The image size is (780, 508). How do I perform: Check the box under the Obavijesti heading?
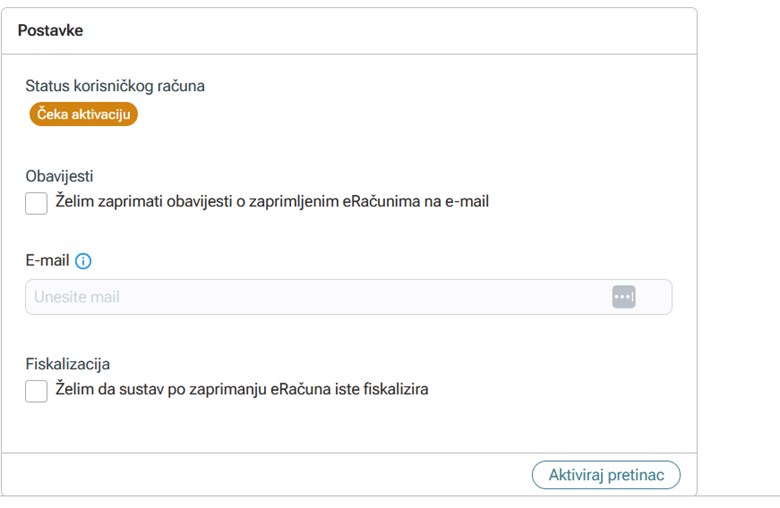(x=36, y=203)
